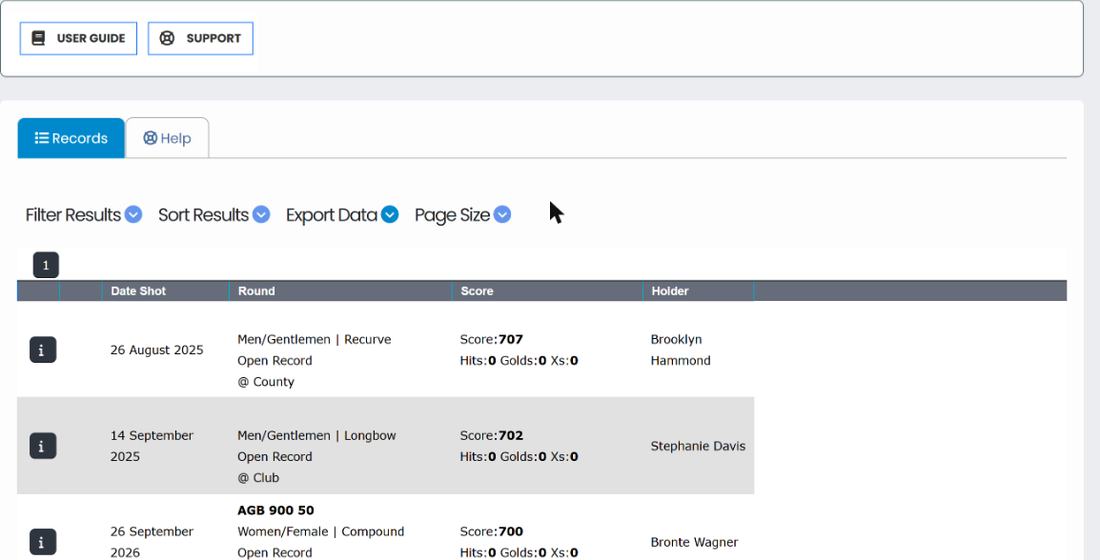The image size is (1100, 560).
Task: Click the list icon on Records tab
Action: (42, 138)
